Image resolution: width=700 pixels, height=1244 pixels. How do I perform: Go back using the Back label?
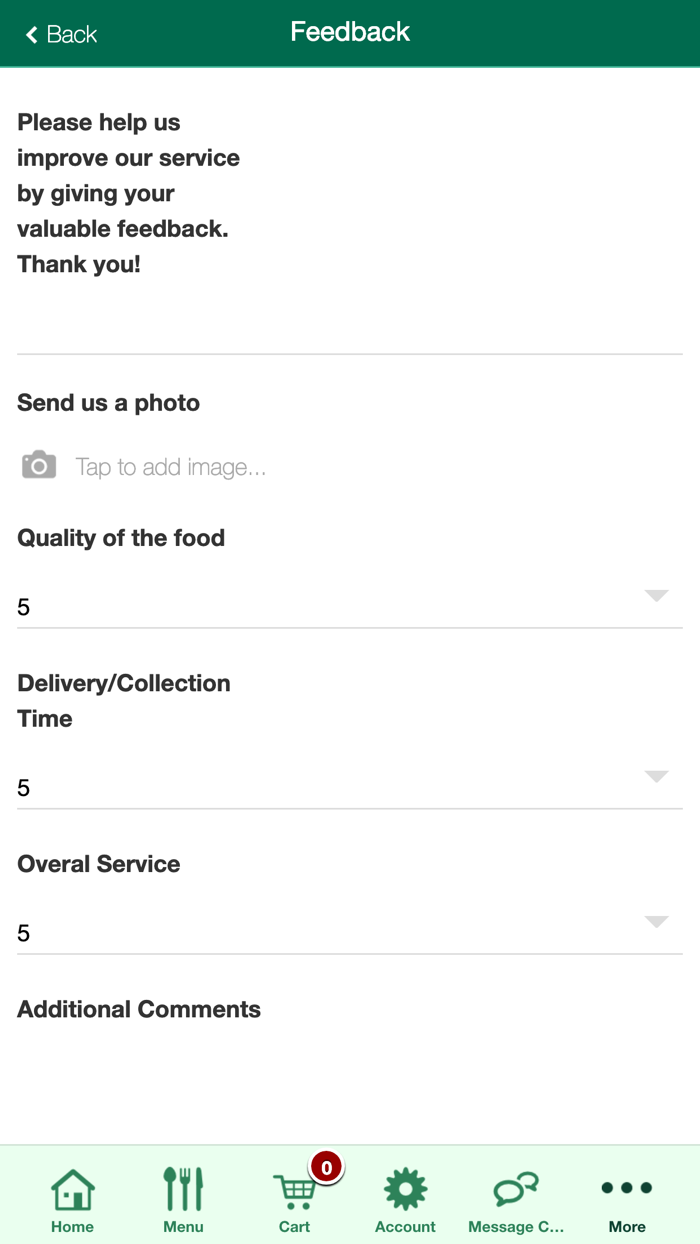(68, 33)
